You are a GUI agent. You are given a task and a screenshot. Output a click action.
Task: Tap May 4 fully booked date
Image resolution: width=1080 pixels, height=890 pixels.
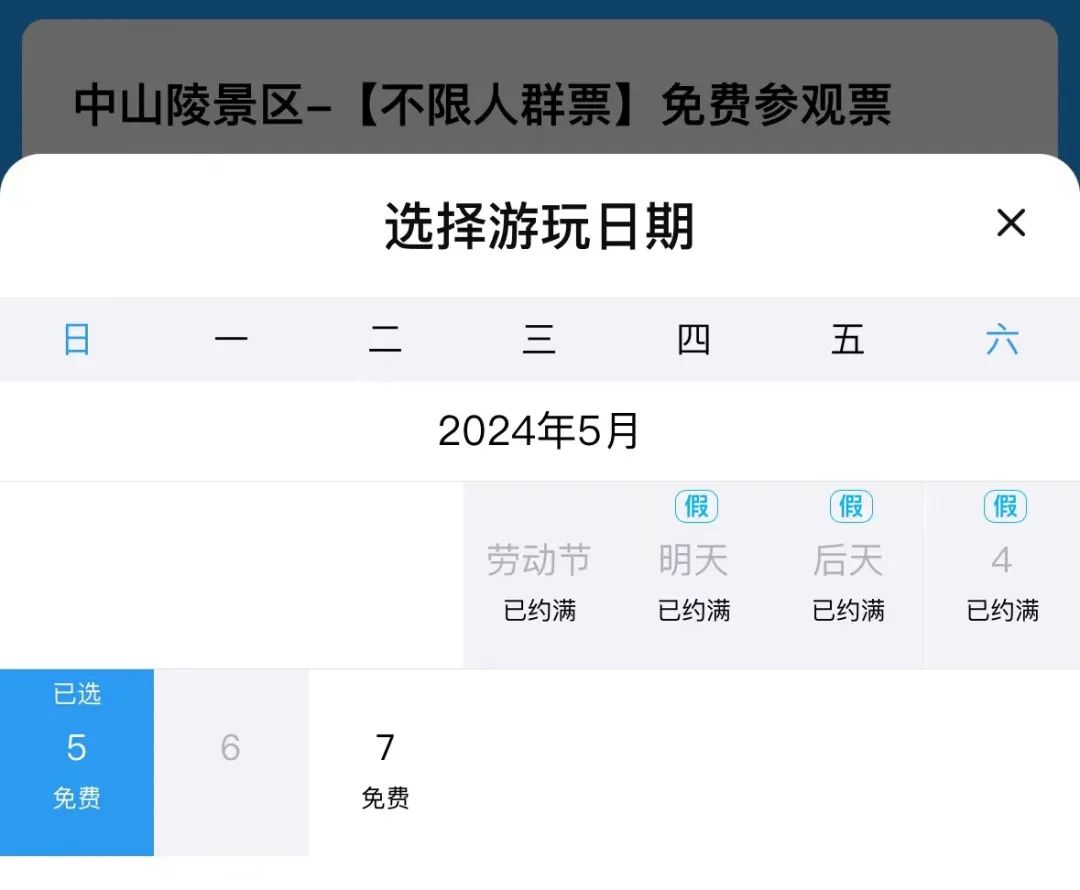(1003, 575)
